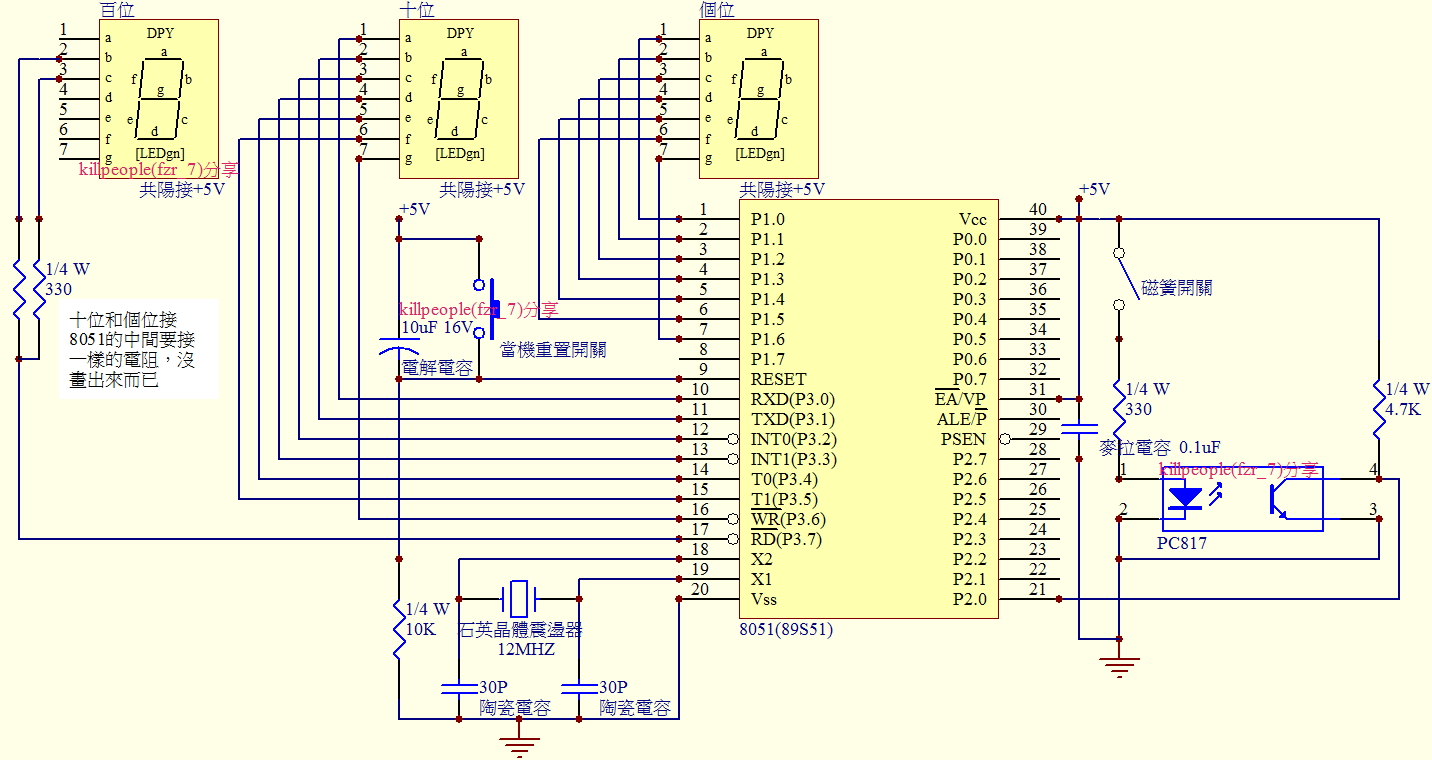Click the RXD(P3.0) pin label
The height and width of the screenshot is (760, 1432).
pos(792,399)
